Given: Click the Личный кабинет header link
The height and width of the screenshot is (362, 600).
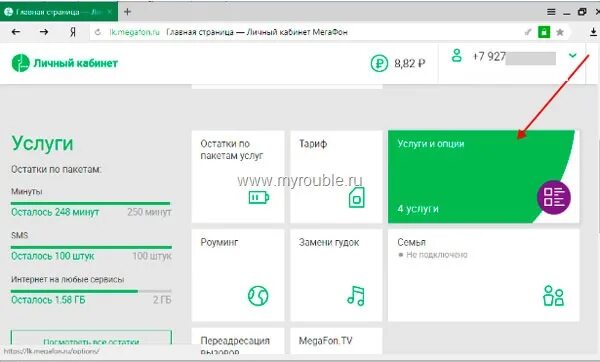Looking at the screenshot, I should [x=75, y=63].
